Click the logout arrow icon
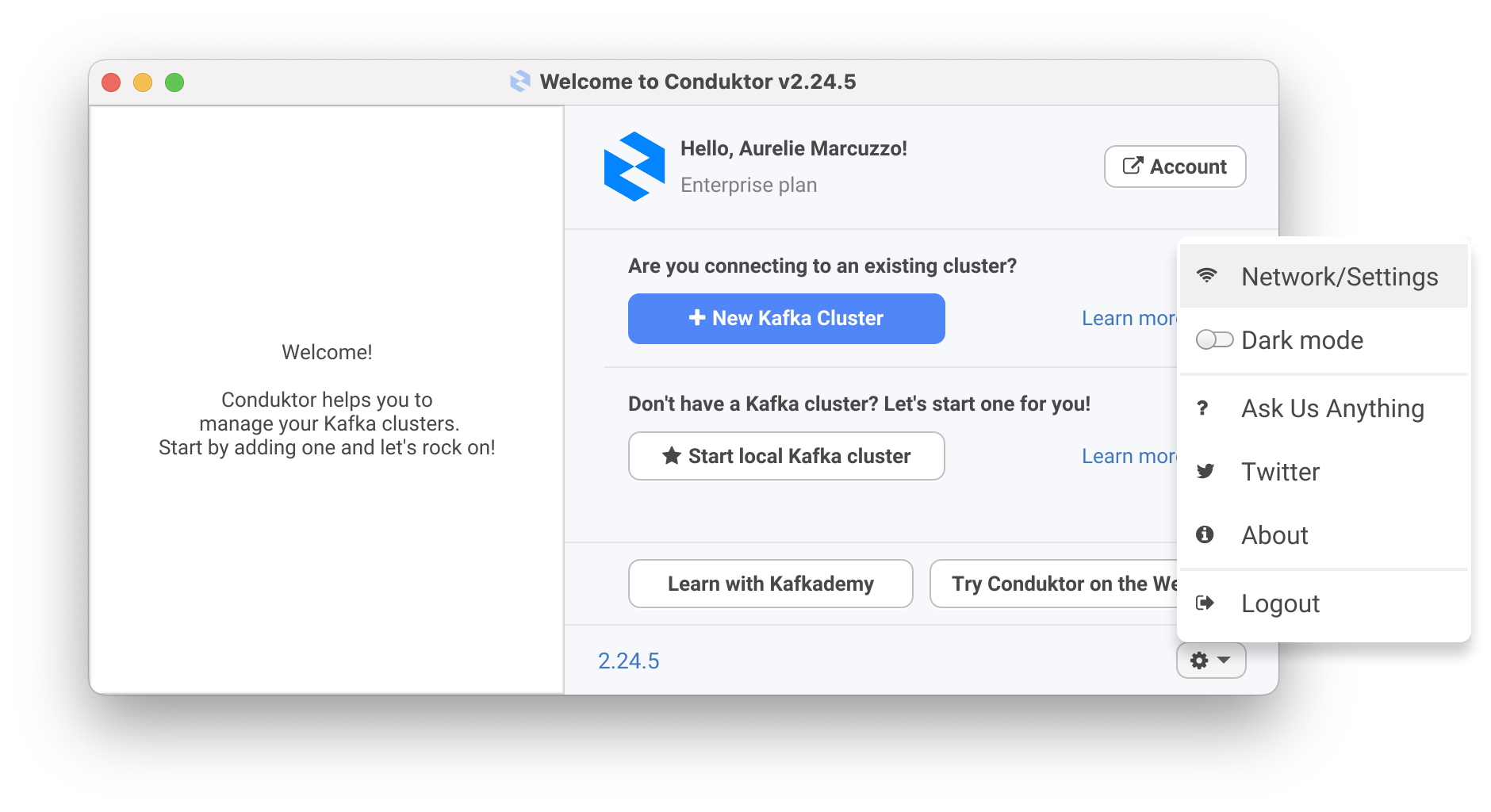 coord(1205,603)
